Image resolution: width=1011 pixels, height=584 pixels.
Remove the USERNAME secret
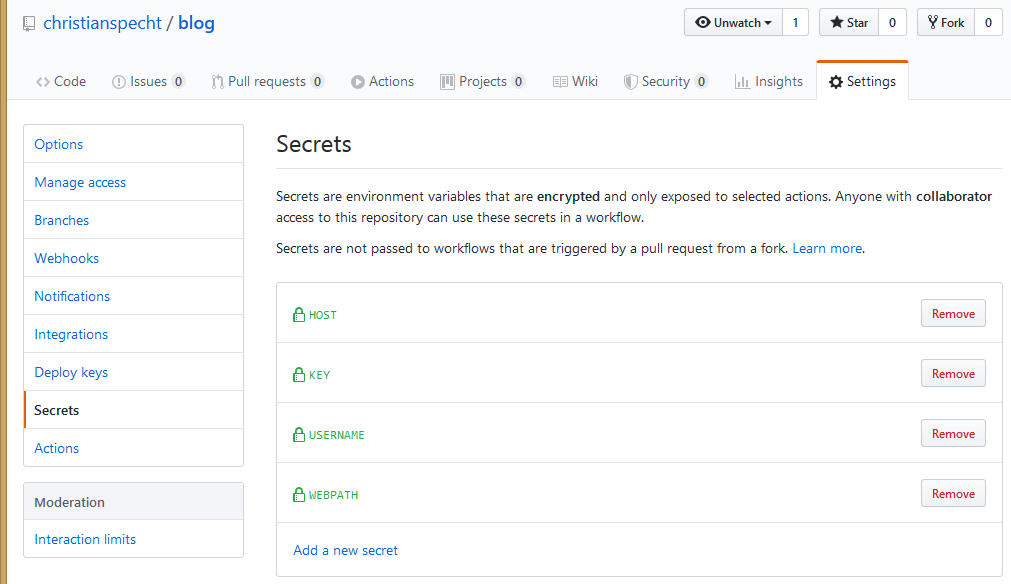(951, 433)
